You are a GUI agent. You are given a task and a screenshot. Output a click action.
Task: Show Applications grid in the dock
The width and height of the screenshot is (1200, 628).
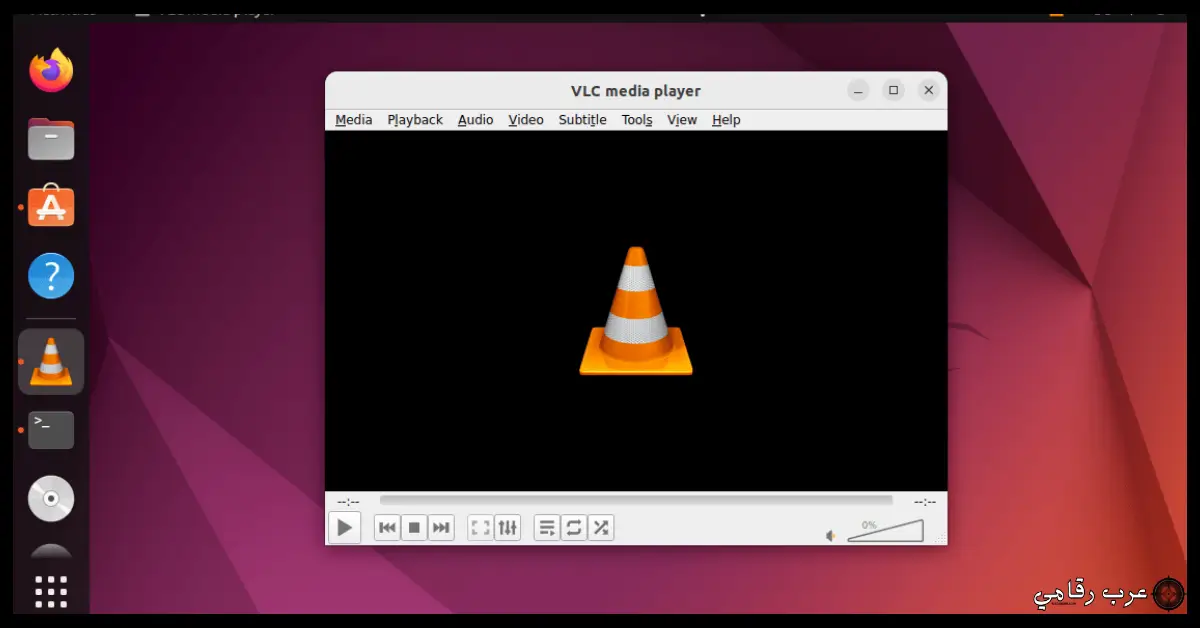(51, 592)
